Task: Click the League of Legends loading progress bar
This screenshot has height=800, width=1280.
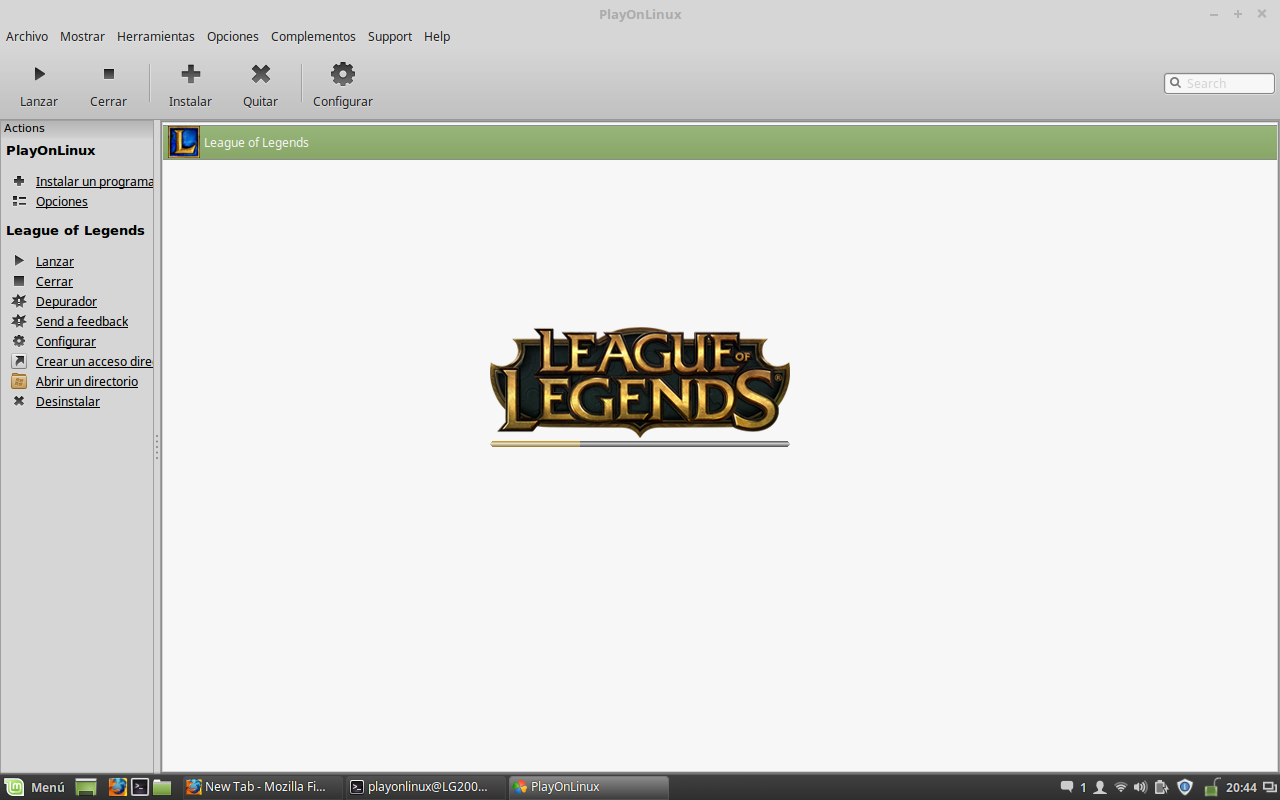Action: tap(640, 444)
